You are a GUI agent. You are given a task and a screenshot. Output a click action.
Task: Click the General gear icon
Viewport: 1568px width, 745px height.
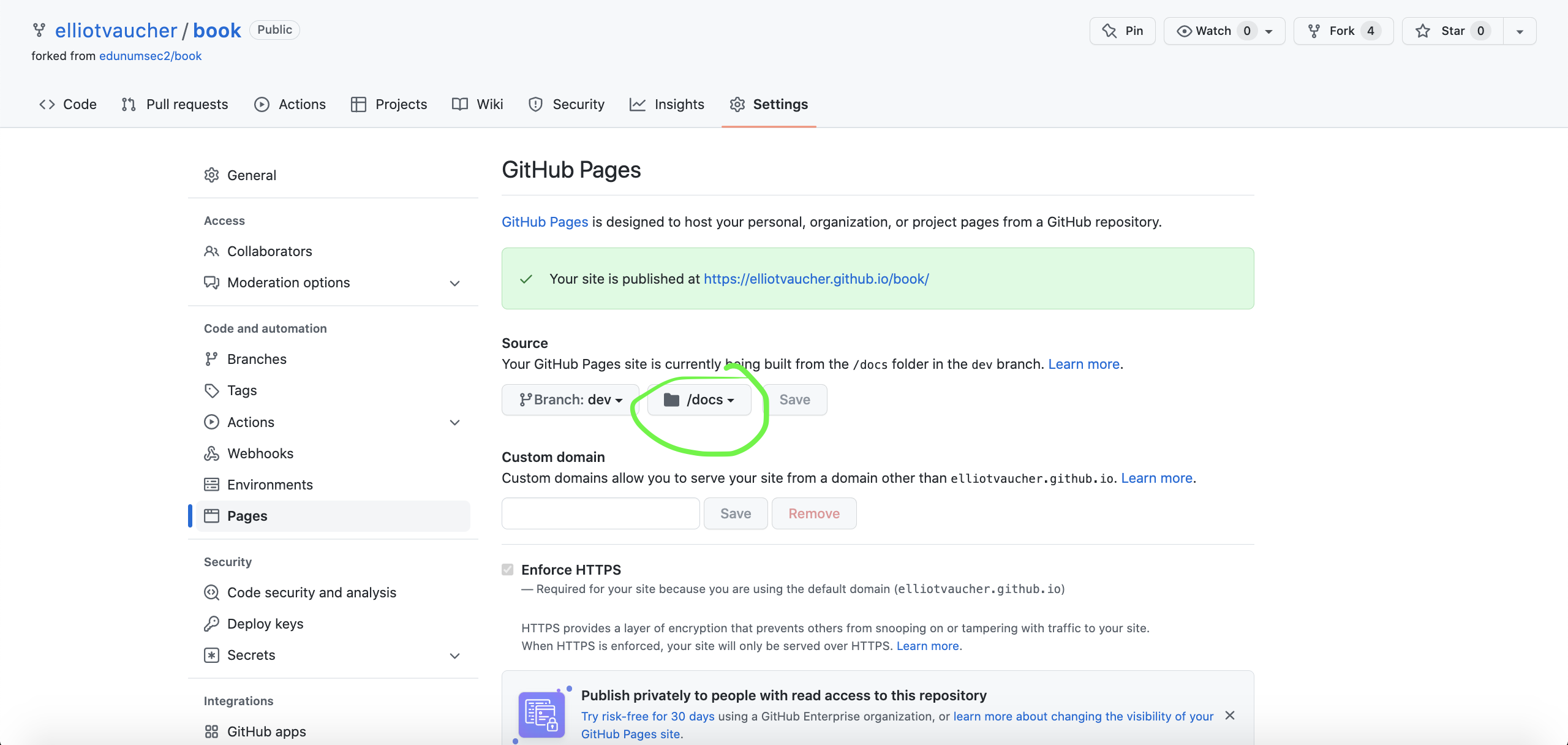tap(212, 175)
